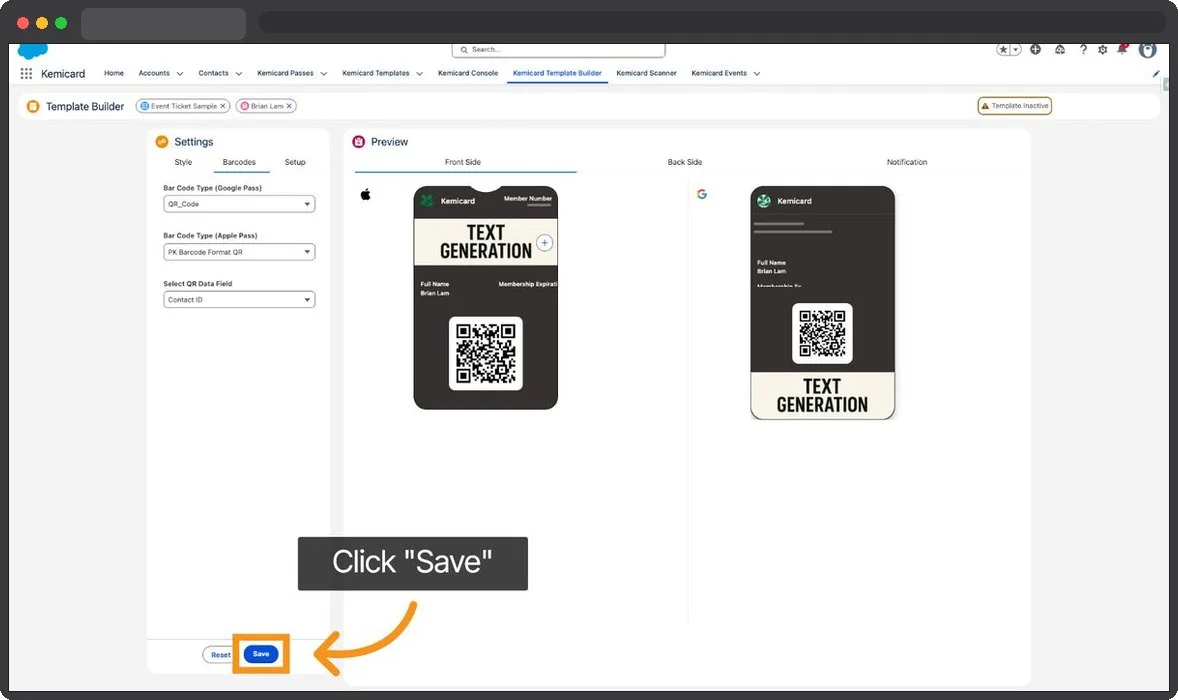
Task: Remove the Brian Lam pill
Action: click(288, 106)
